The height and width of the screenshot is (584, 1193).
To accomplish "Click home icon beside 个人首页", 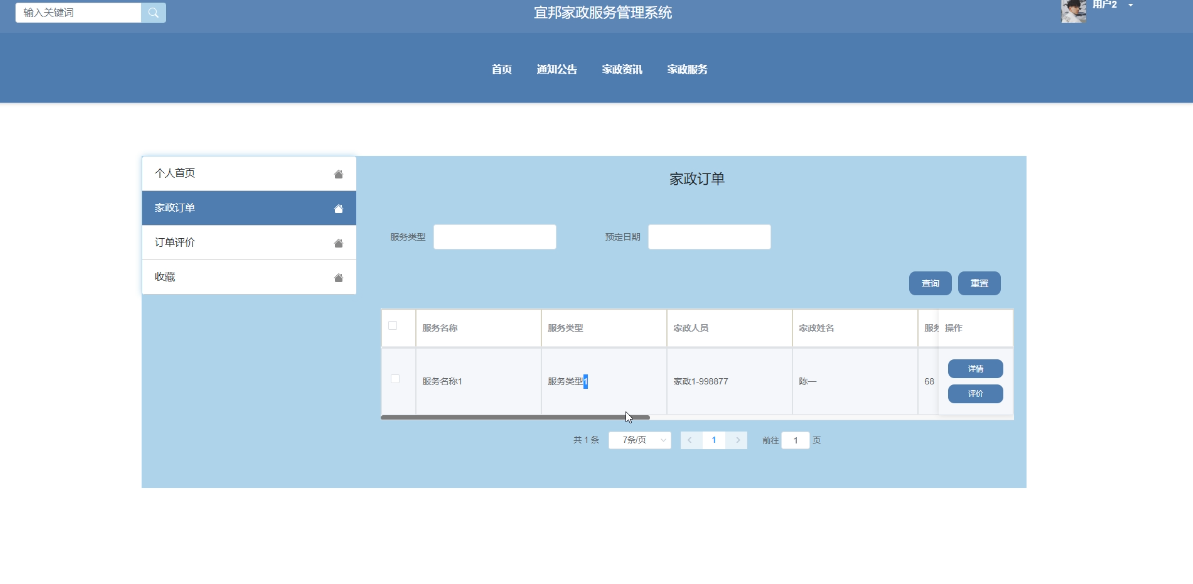I will pos(339,174).
